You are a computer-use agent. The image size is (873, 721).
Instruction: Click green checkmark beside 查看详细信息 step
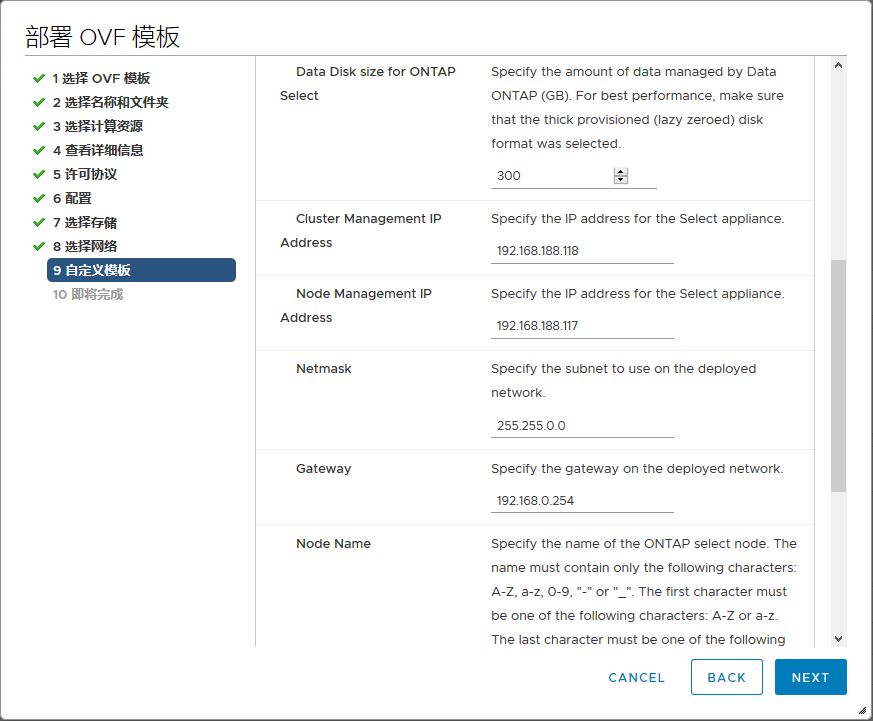point(38,150)
